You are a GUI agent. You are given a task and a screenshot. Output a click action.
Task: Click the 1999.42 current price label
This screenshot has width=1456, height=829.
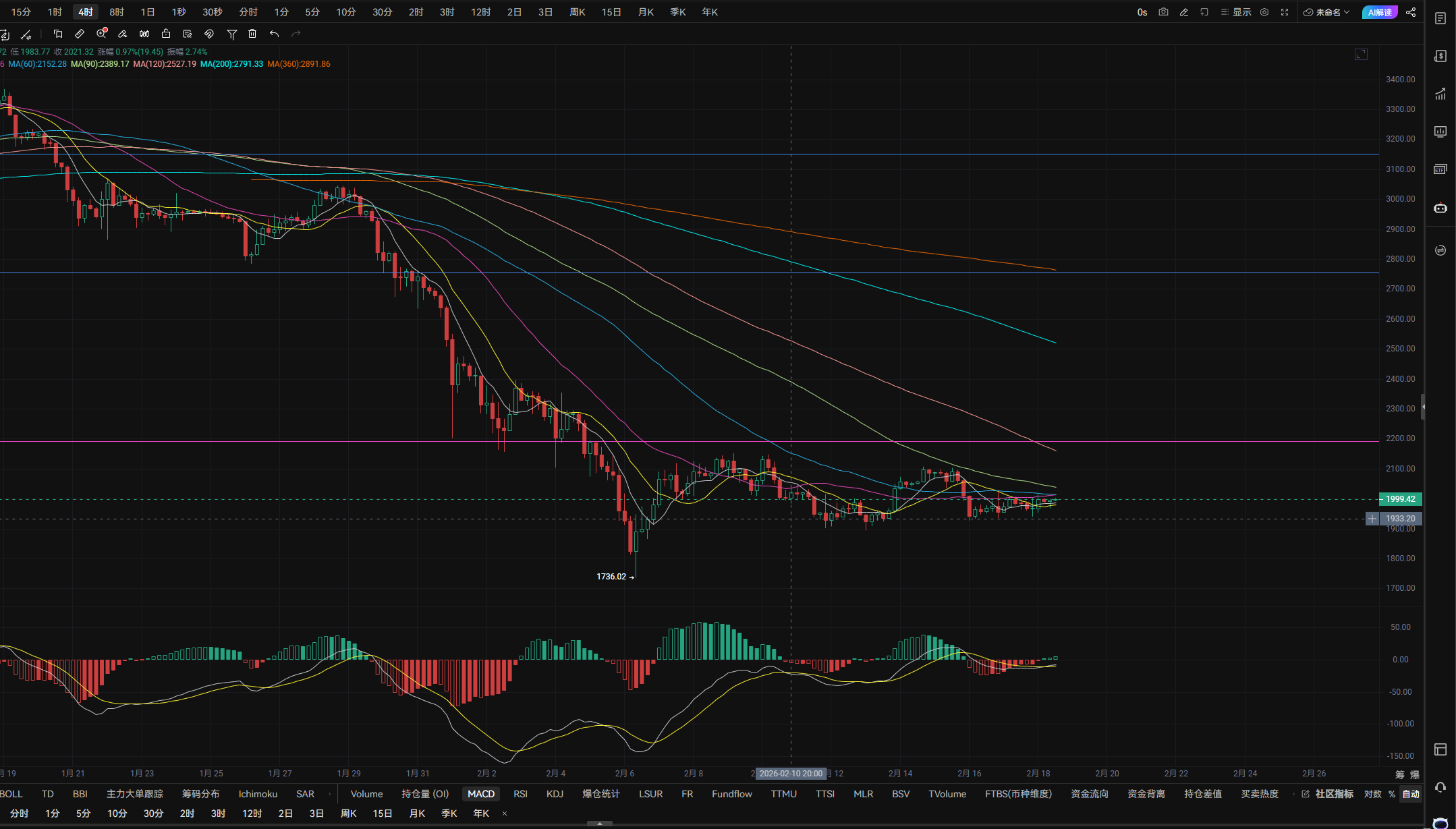pyautogui.click(x=1400, y=499)
